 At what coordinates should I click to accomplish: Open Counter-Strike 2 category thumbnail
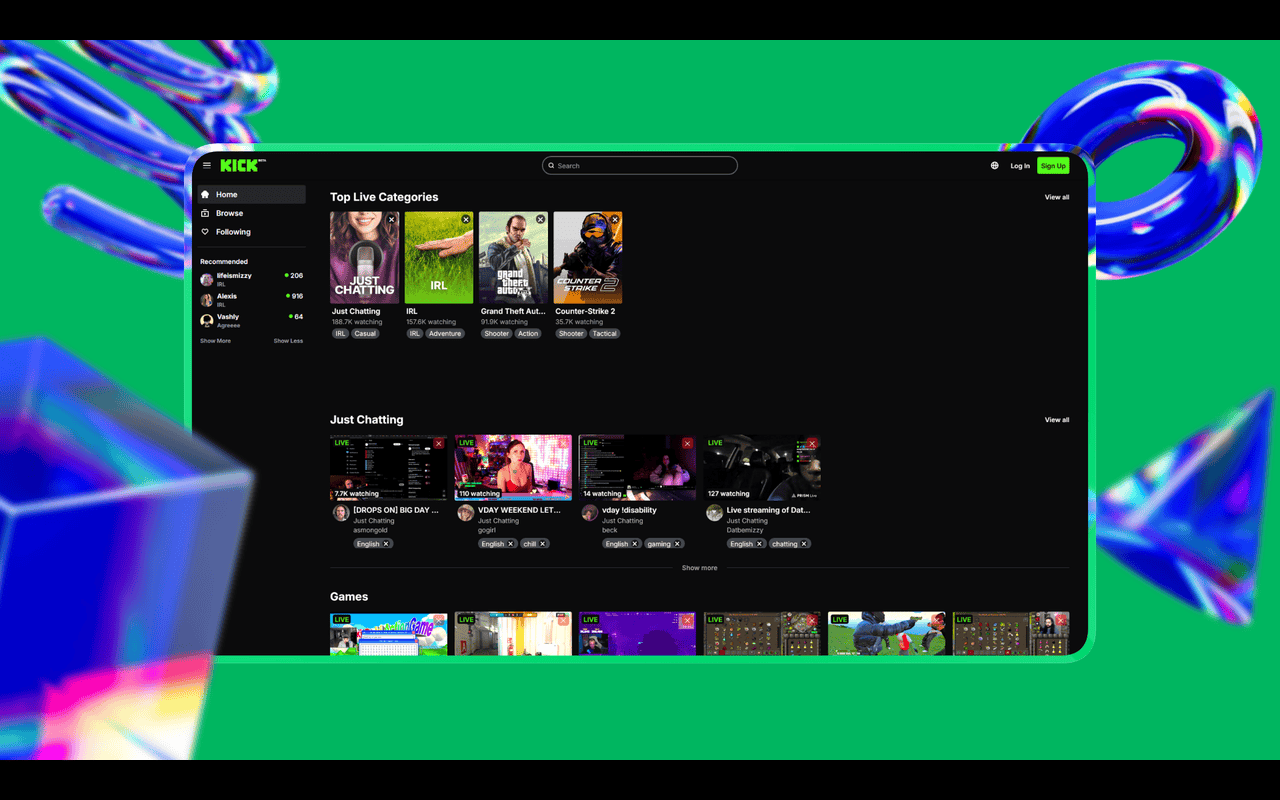pyautogui.click(x=588, y=257)
